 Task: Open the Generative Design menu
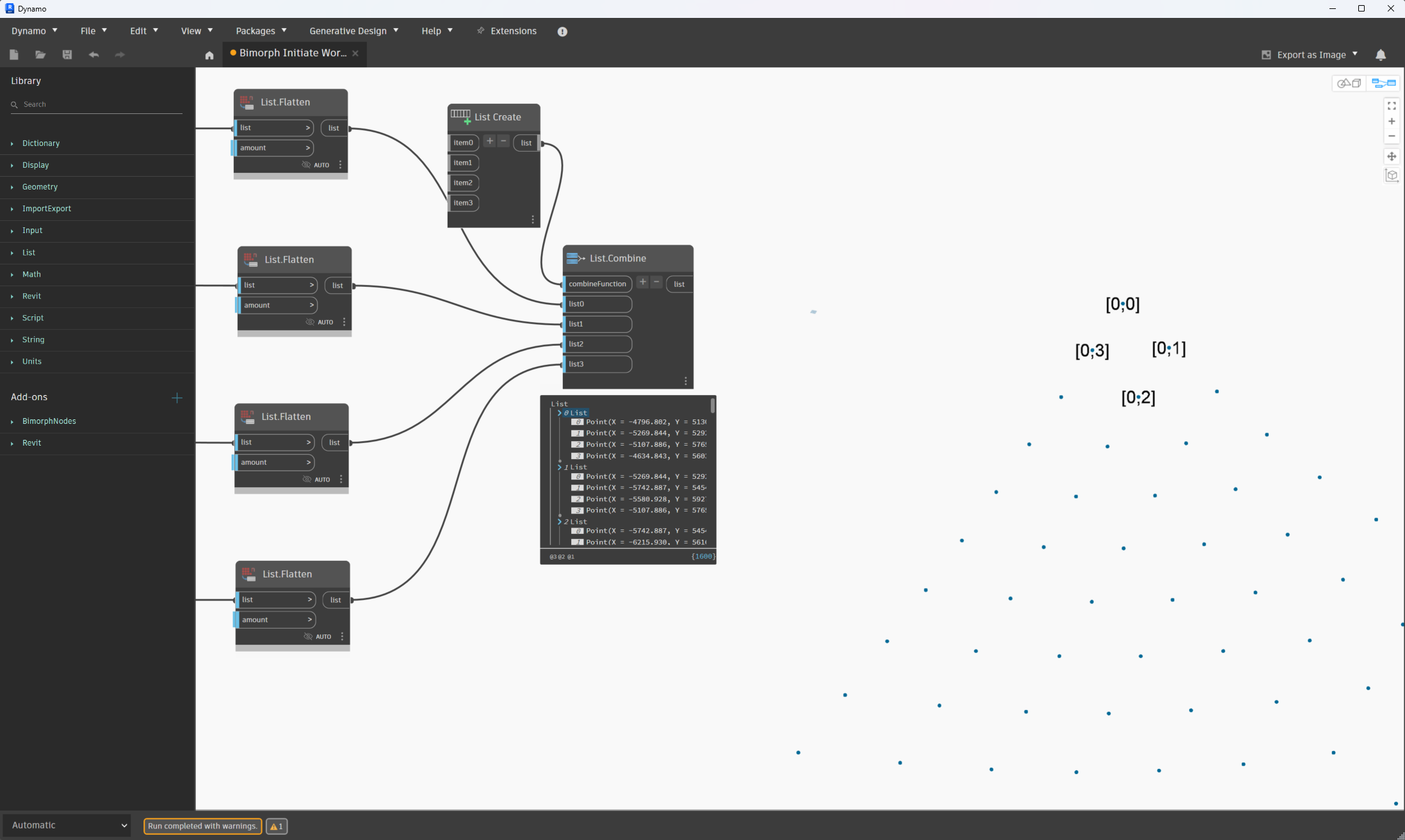354,31
